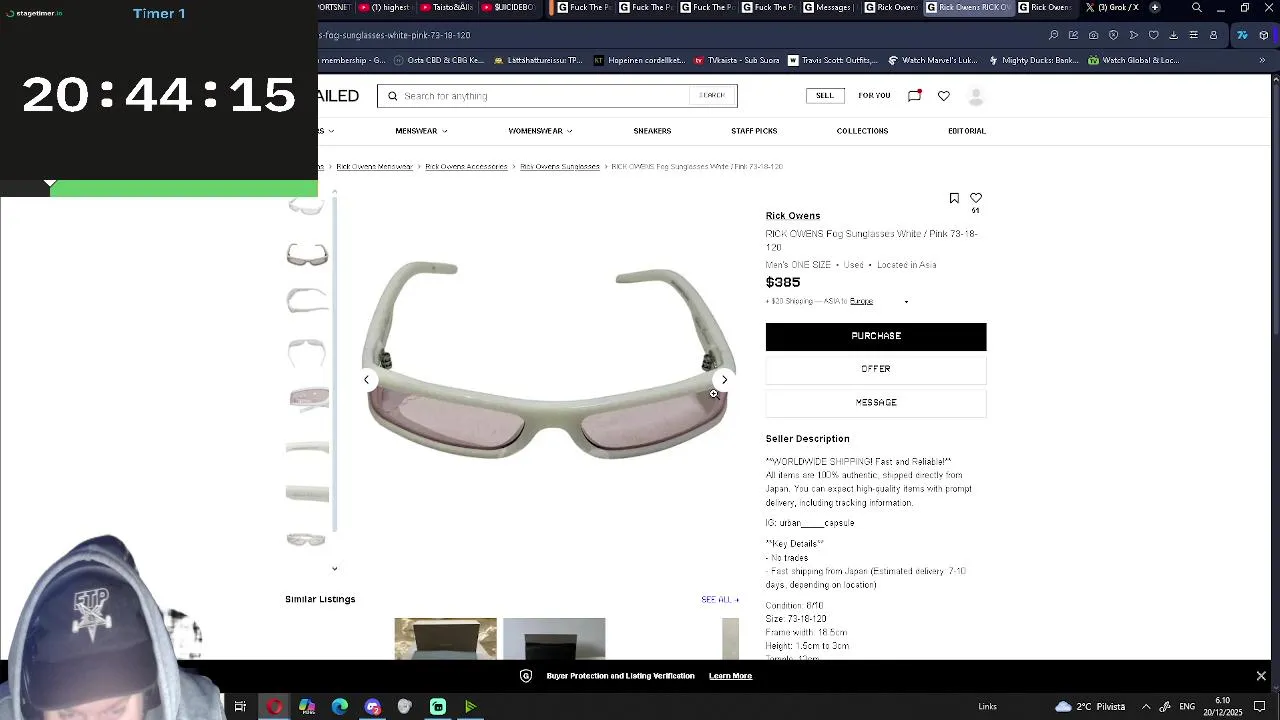Open the Collections menu item
Image resolution: width=1280 pixels, height=720 pixels.
coord(862,131)
